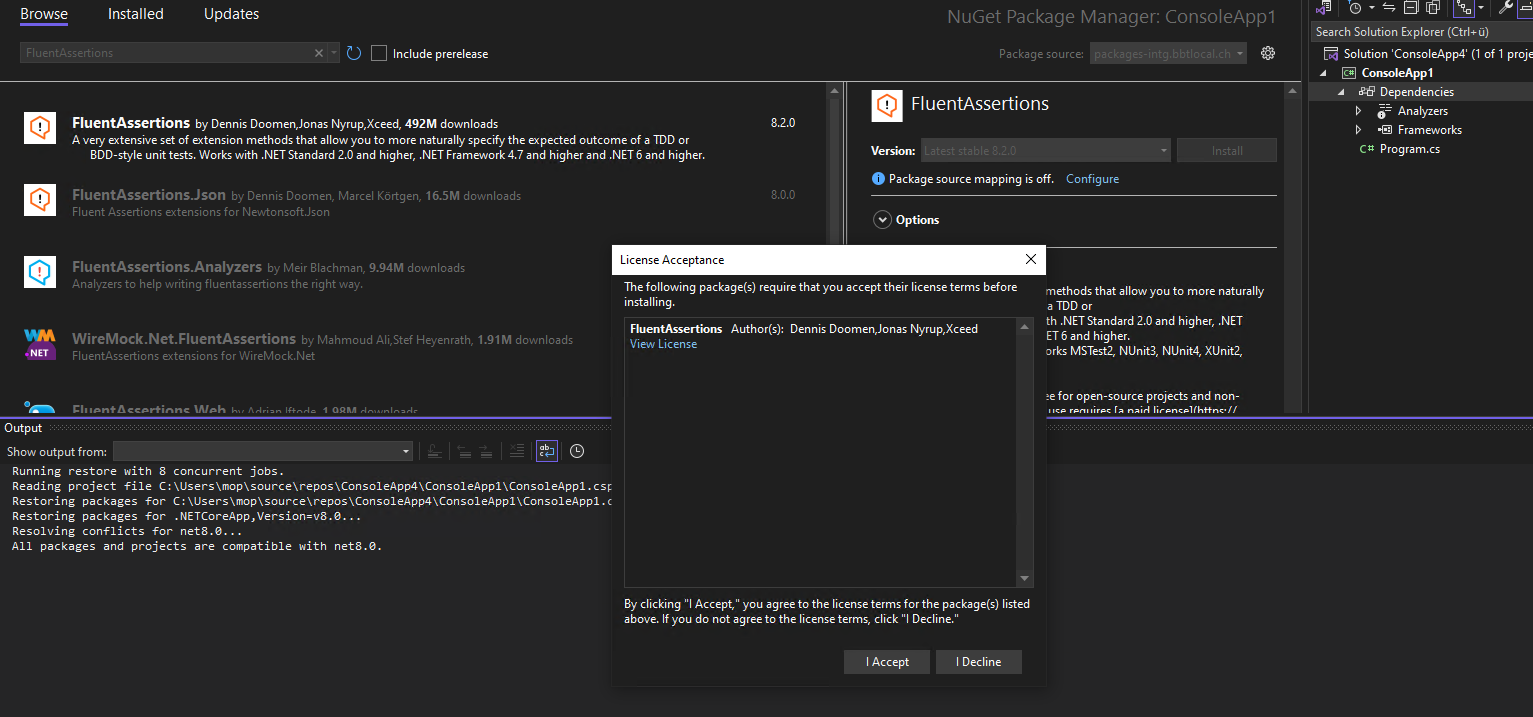Expand the Options section
This screenshot has height=717, width=1533.
point(882,220)
